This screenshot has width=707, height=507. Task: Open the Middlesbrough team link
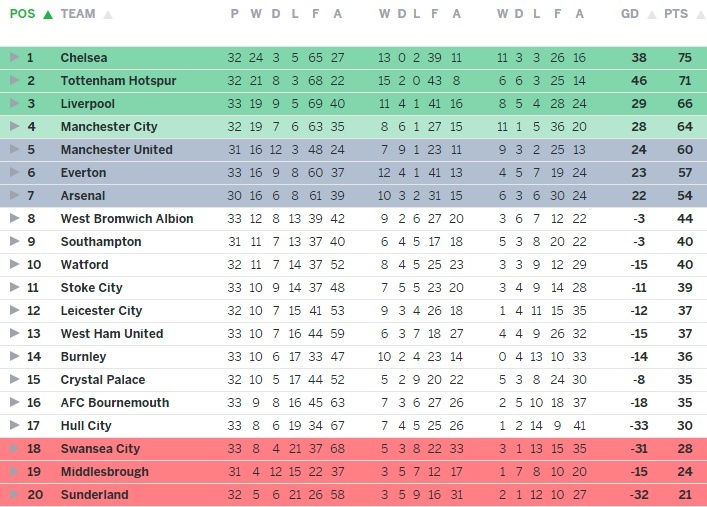point(104,472)
